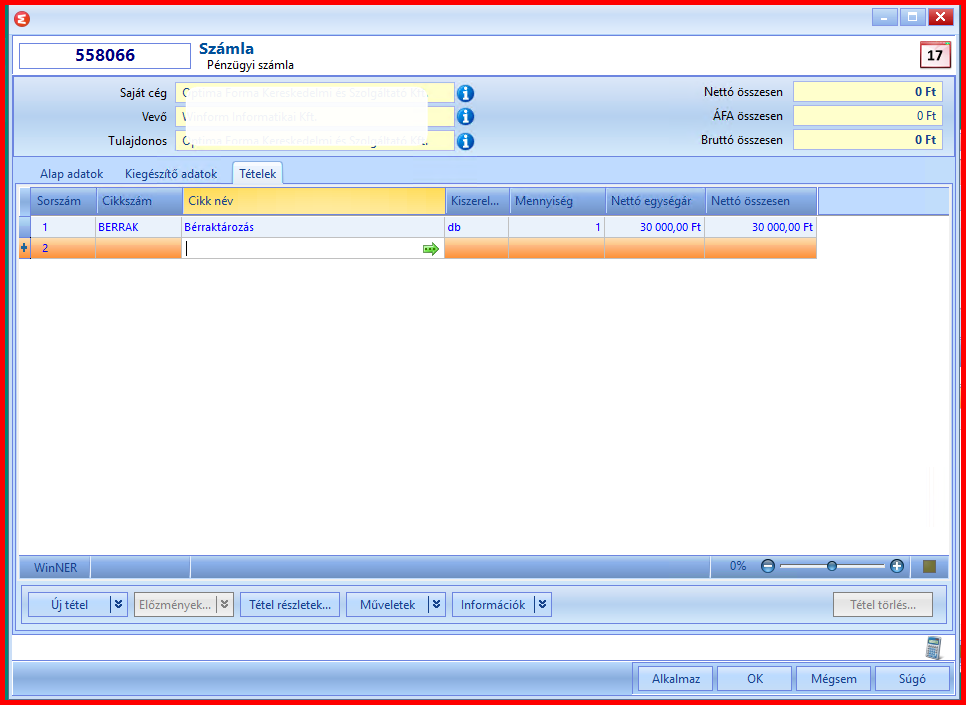
Task: Click the Előzmények... button
Action: point(176,605)
